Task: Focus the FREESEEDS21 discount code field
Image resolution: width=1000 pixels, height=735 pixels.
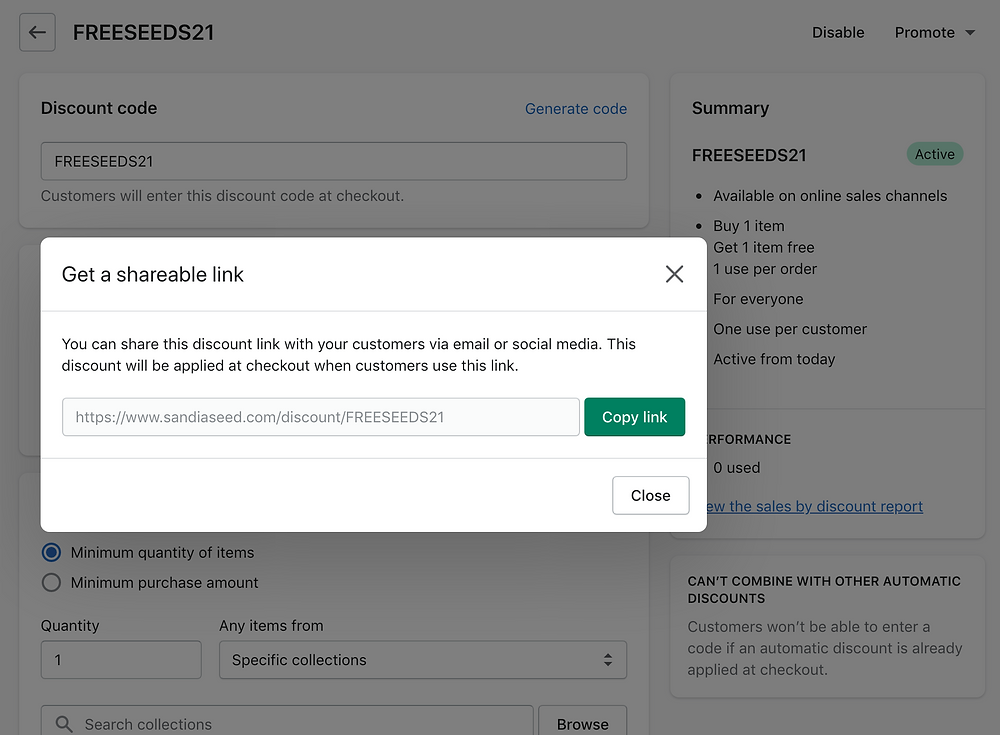Action: (333, 161)
